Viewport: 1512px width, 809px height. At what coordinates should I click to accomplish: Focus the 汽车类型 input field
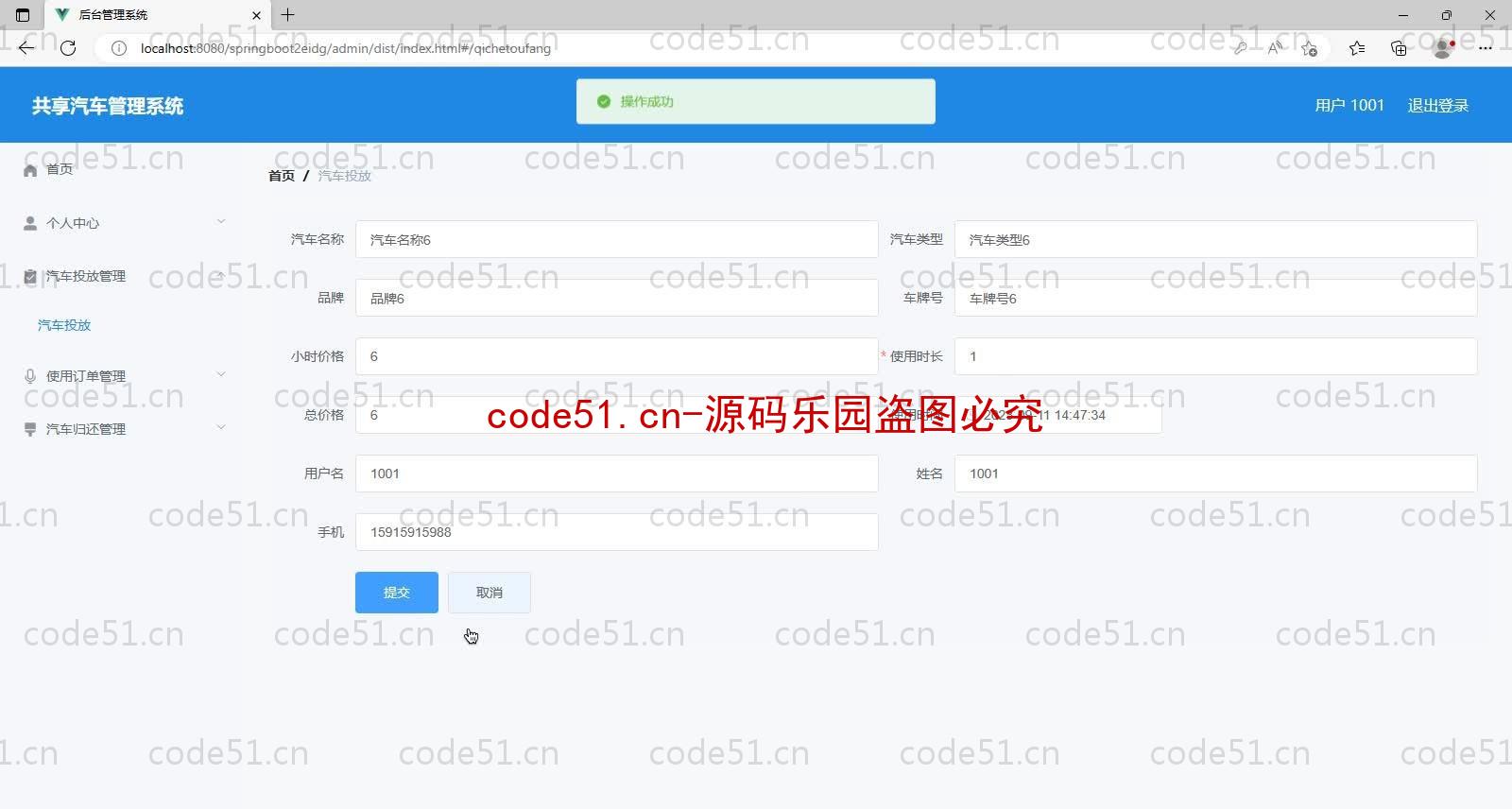[1216, 240]
